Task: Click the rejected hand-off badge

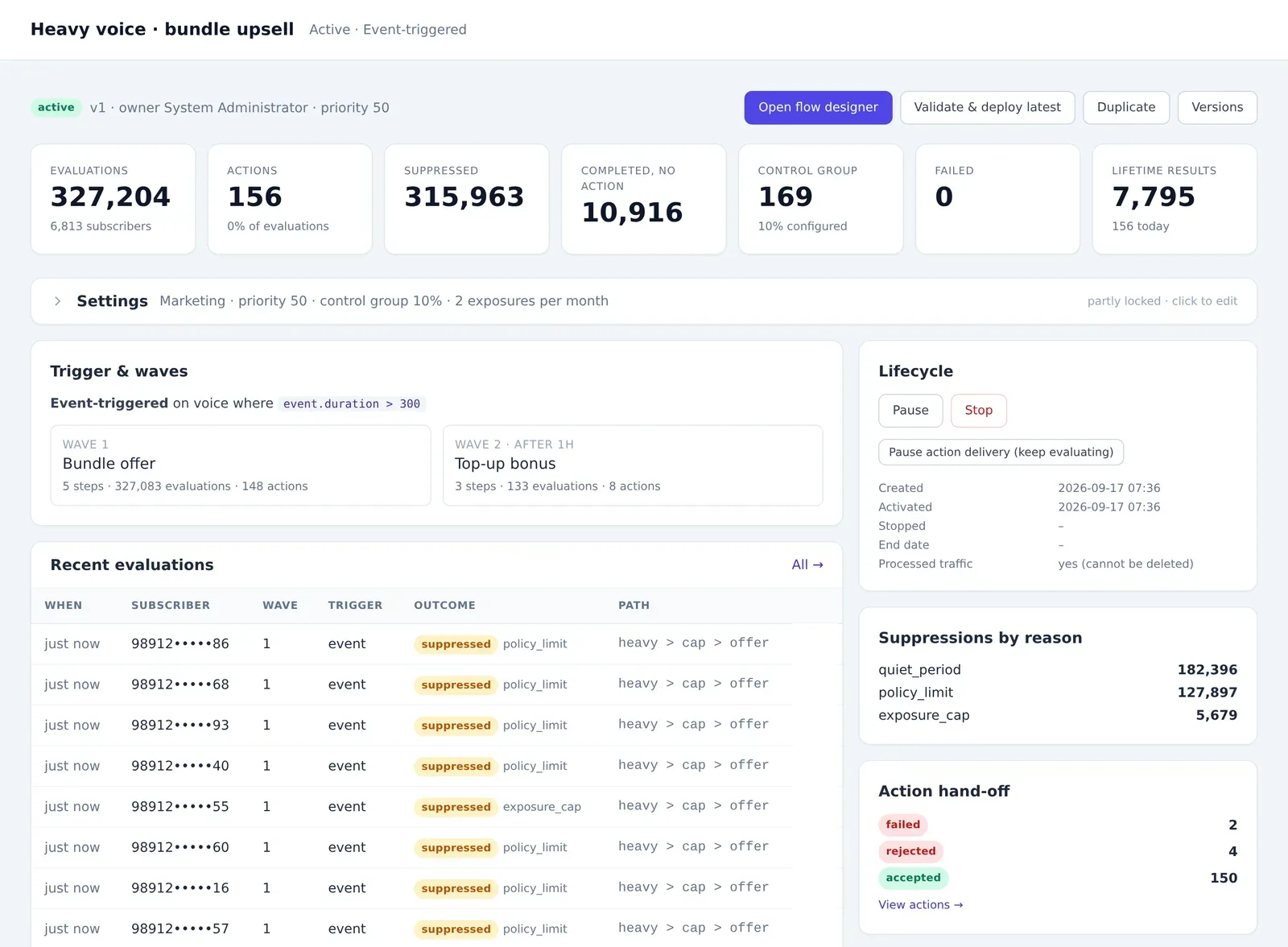Action: pos(910,851)
